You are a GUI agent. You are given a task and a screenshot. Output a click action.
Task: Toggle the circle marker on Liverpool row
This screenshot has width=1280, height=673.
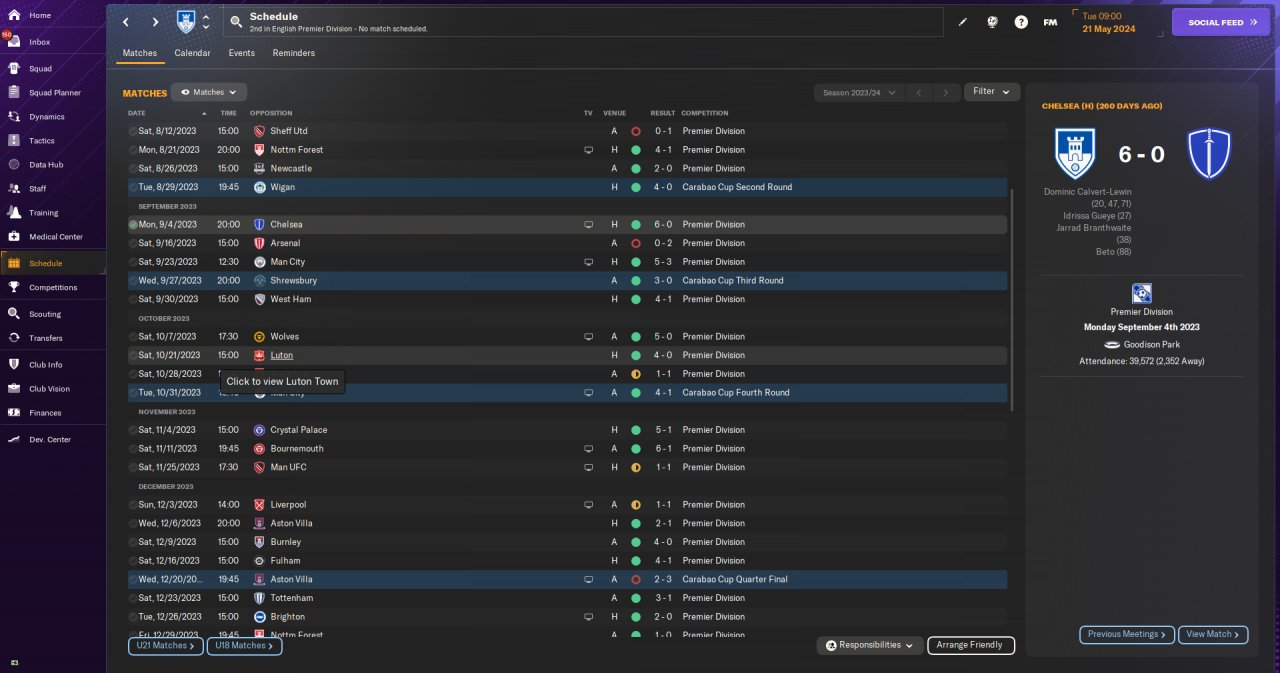pos(133,505)
